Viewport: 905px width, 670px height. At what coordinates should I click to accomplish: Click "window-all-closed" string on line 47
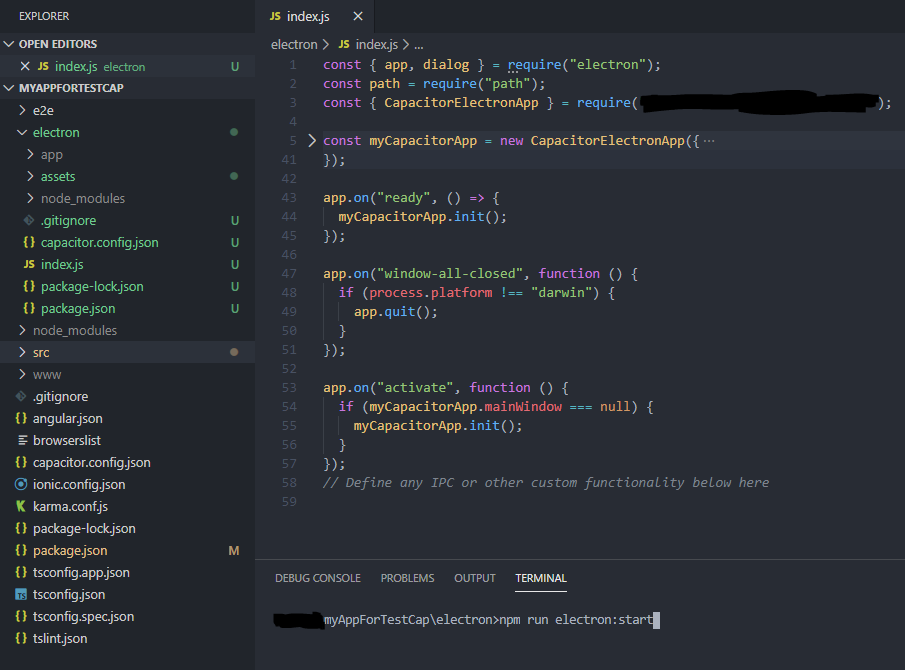[x=450, y=274]
